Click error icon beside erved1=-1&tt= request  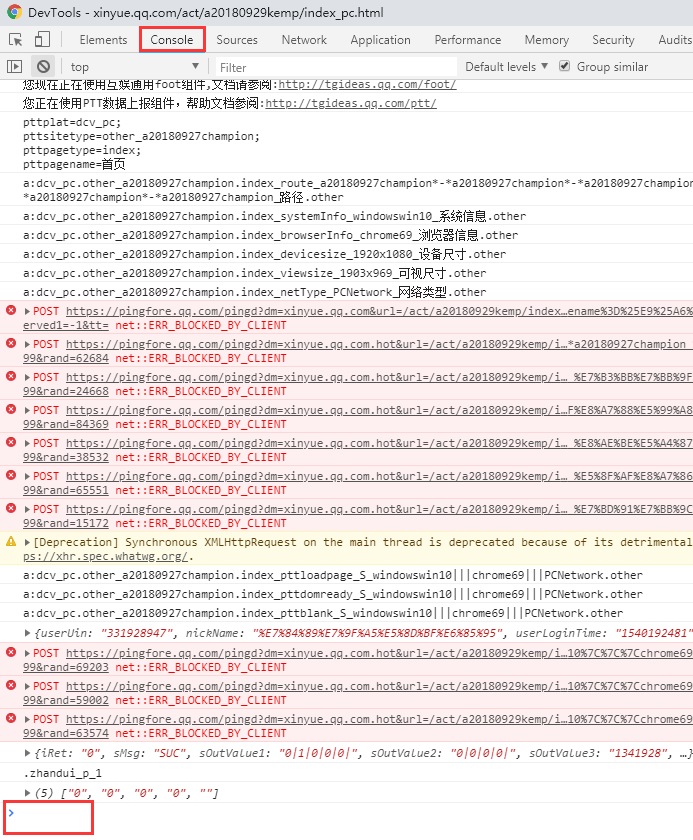click(x=11, y=310)
